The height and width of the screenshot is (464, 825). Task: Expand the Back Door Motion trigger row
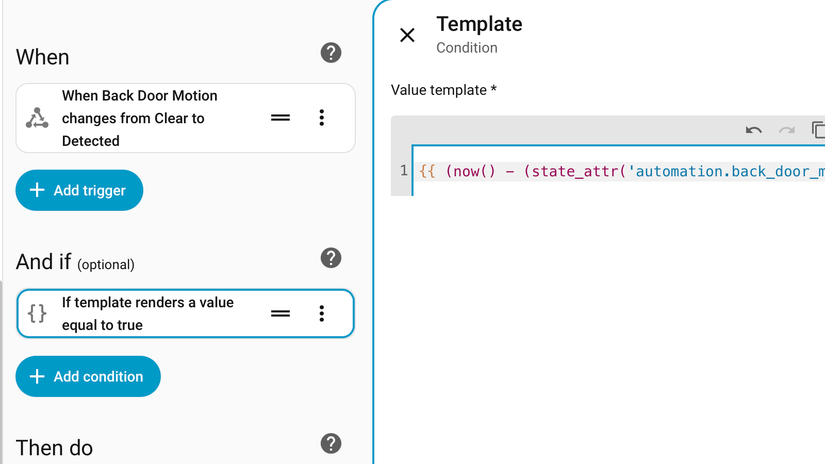tap(150, 118)
